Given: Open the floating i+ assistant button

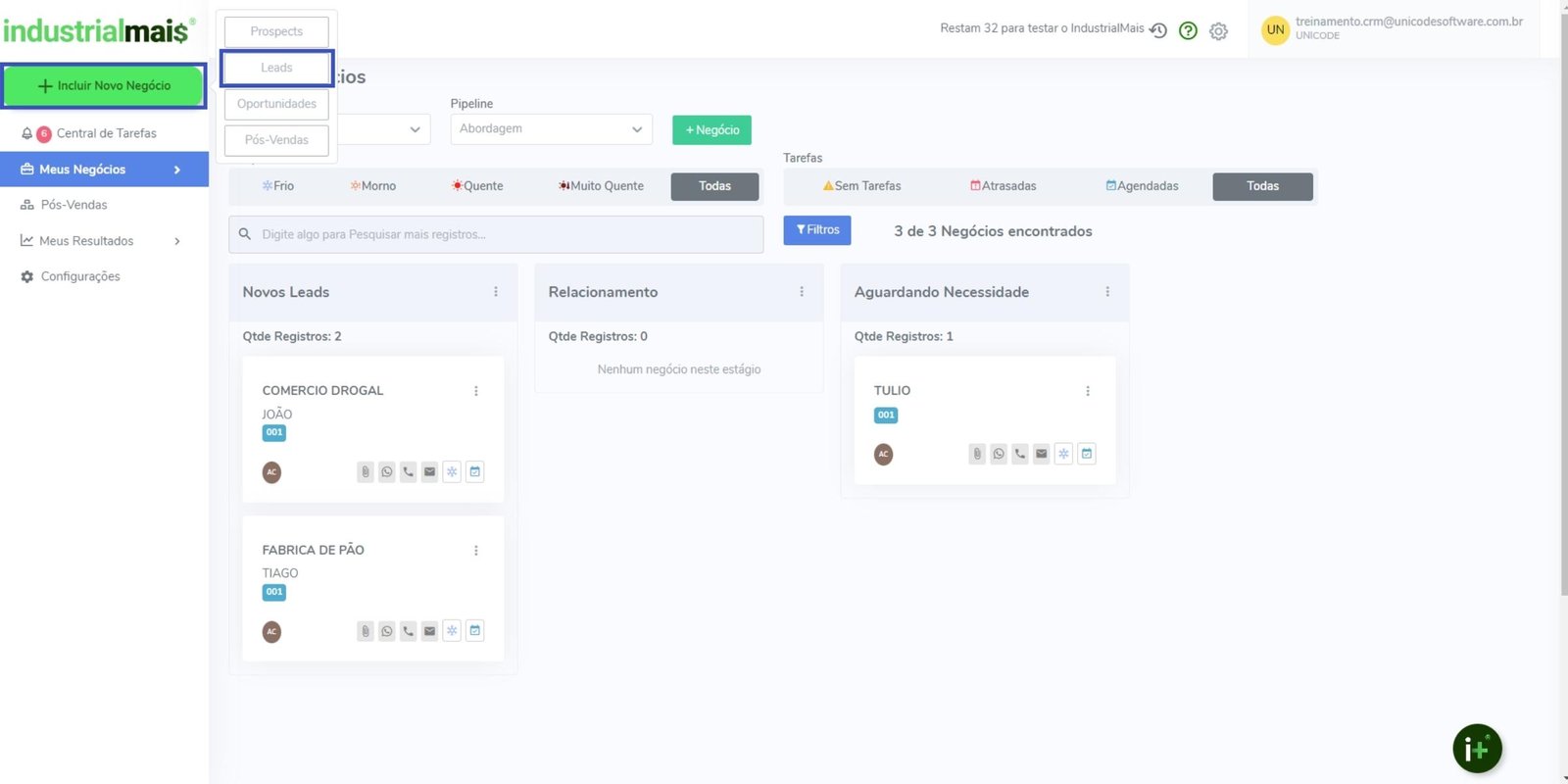Looking at the screenshot, I should (1477, 750).
